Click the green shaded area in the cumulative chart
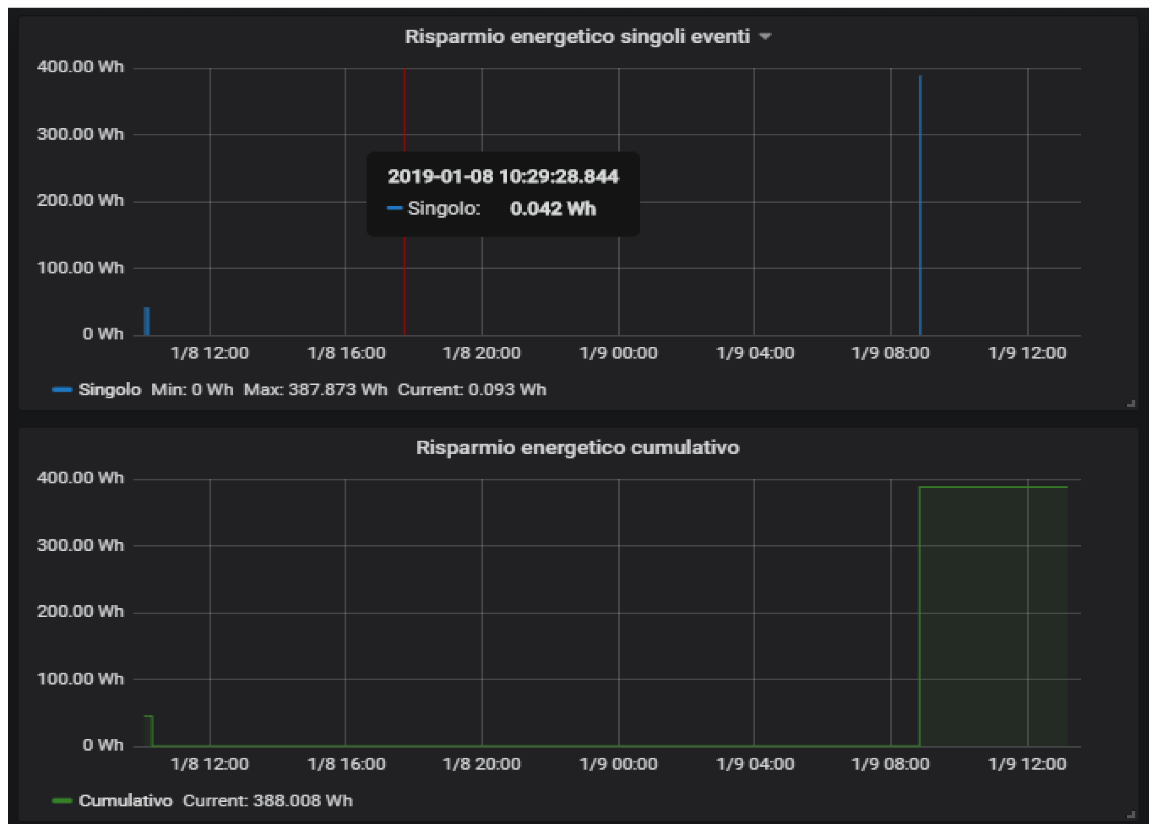Viewport: 1156px width, 834px height. coord(993,620)
